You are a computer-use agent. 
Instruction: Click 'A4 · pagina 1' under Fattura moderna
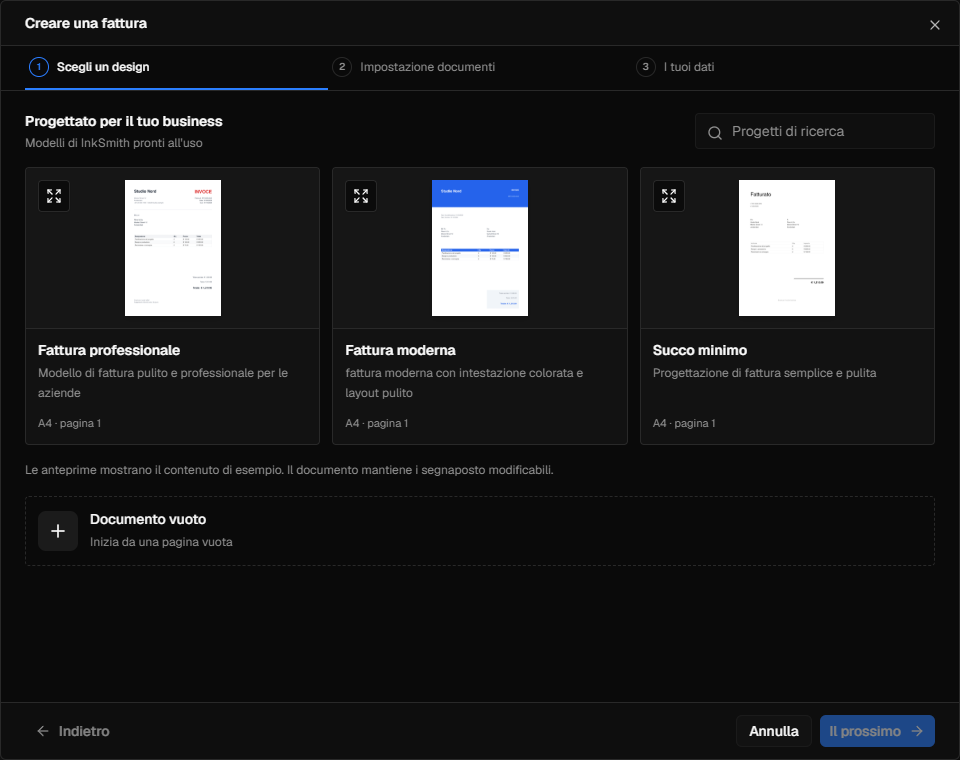click(377, 423)
